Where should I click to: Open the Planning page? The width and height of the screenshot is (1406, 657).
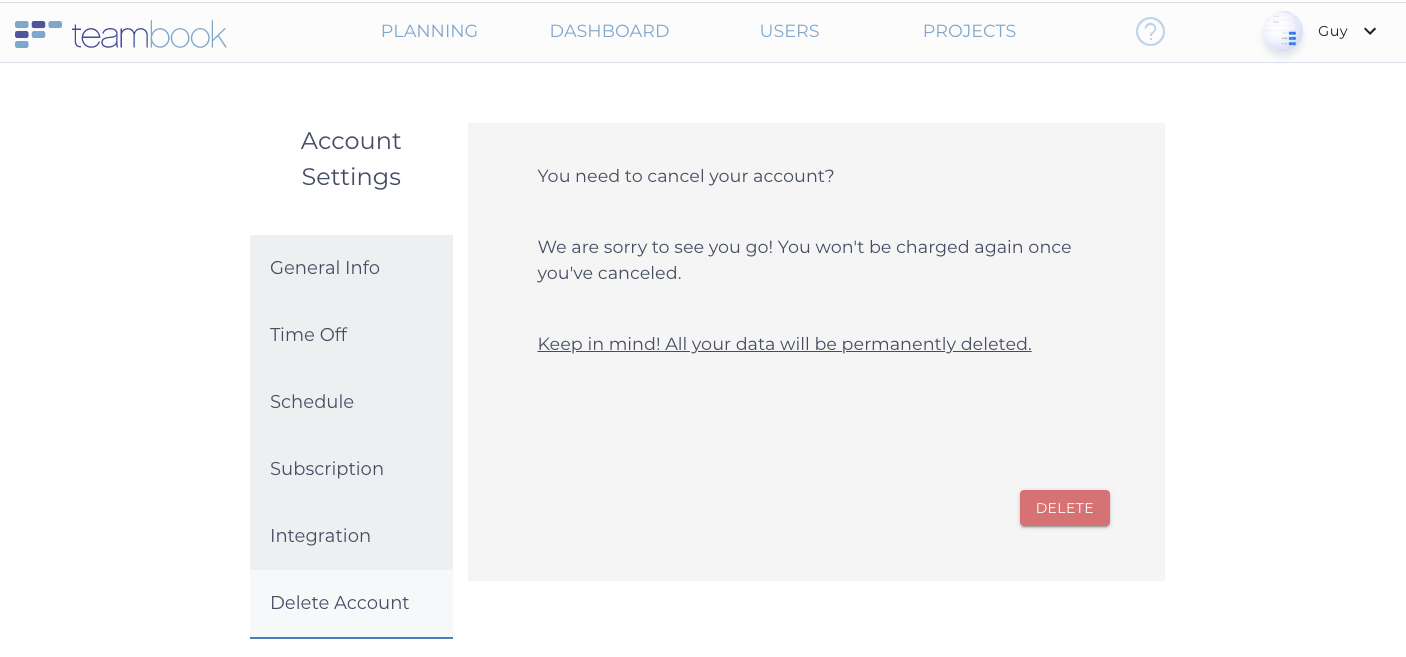click(x=429, y=31)
